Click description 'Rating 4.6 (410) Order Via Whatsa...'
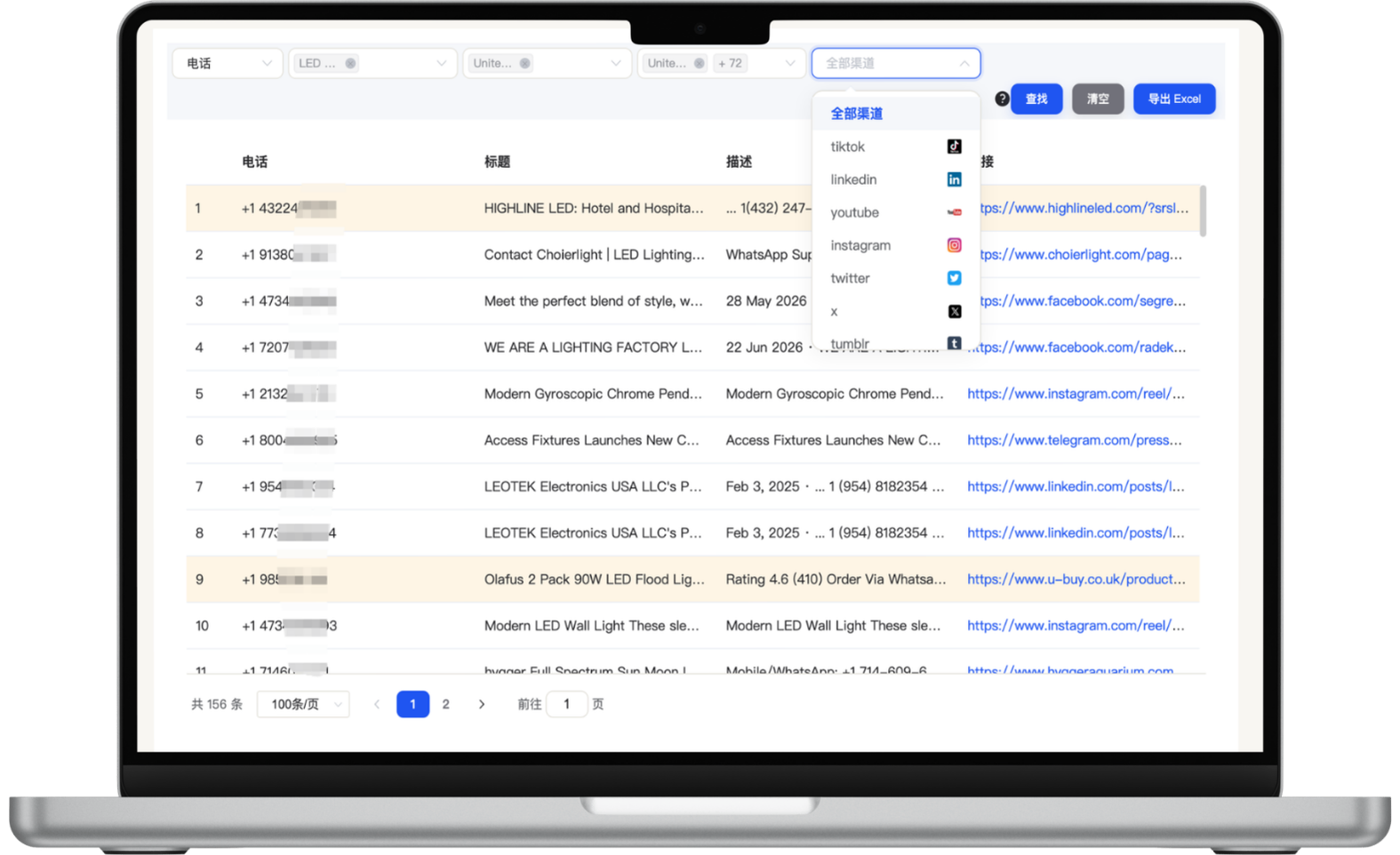Image resolution: width=1400 pixels, height=855 pixels. pos(836,579)
